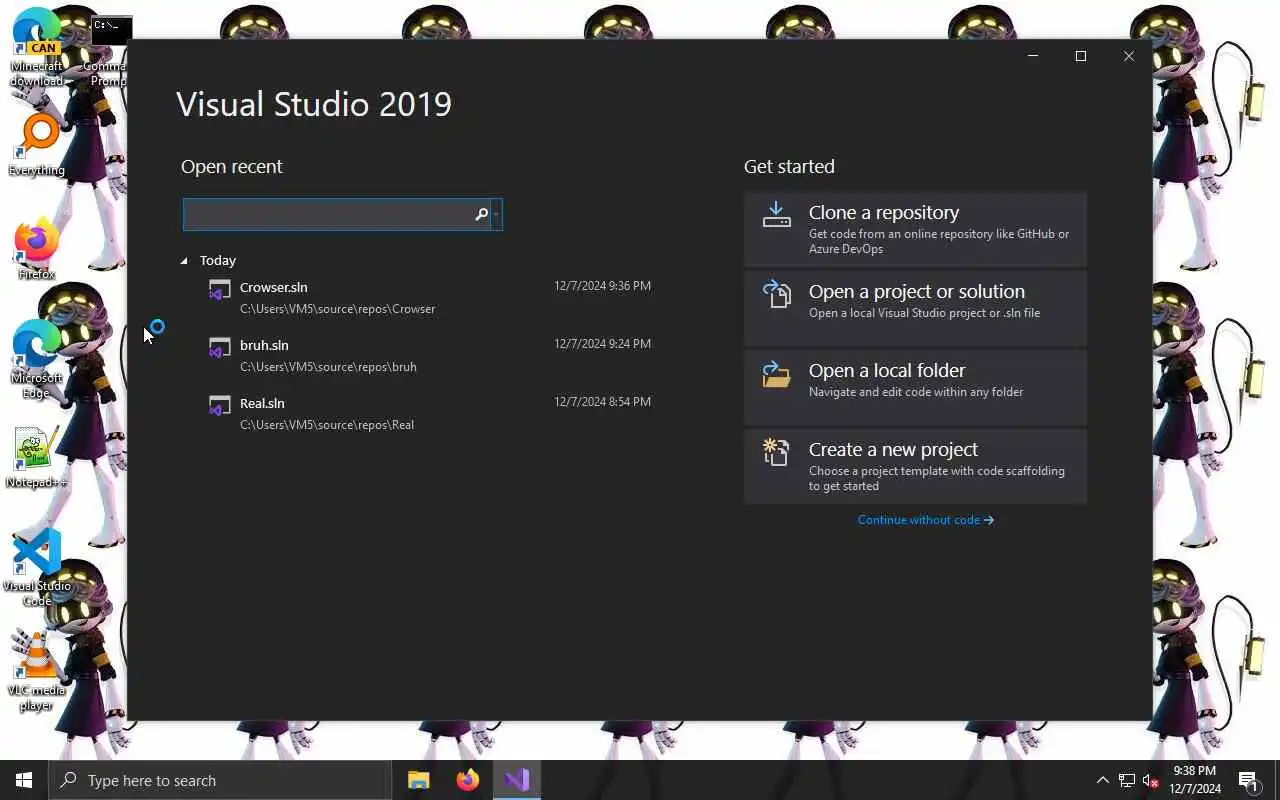Image resolution: width=1280 pixels, height=800 pixels.
Task: Click path C:\Users\VM5\source\repos\Crowser
Action: tap(337, 309)
